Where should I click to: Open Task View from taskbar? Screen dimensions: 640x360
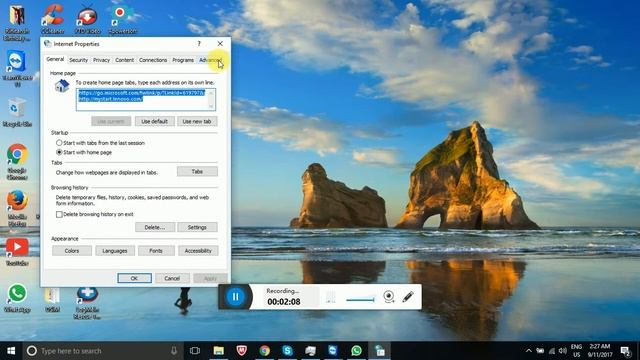coord(195,351)
